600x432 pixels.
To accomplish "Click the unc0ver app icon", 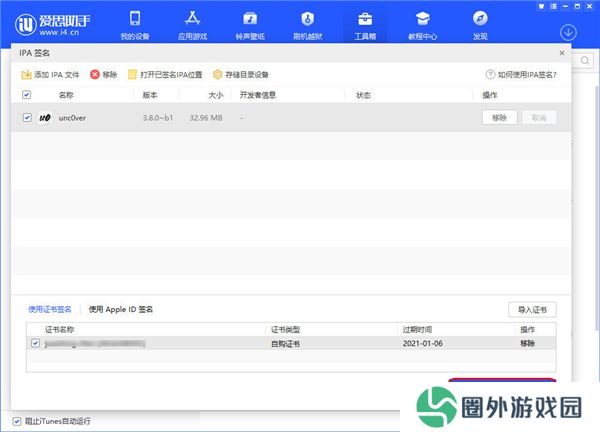I will point(45,117).
